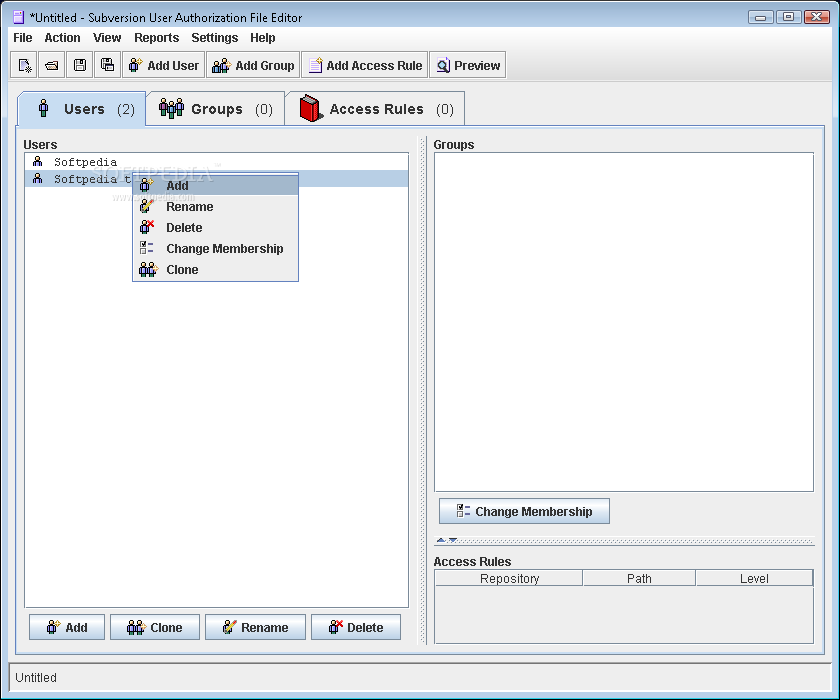Choose Add in the context menu
840x700 pixels.
pyautogui.click(x=215, y=185)
